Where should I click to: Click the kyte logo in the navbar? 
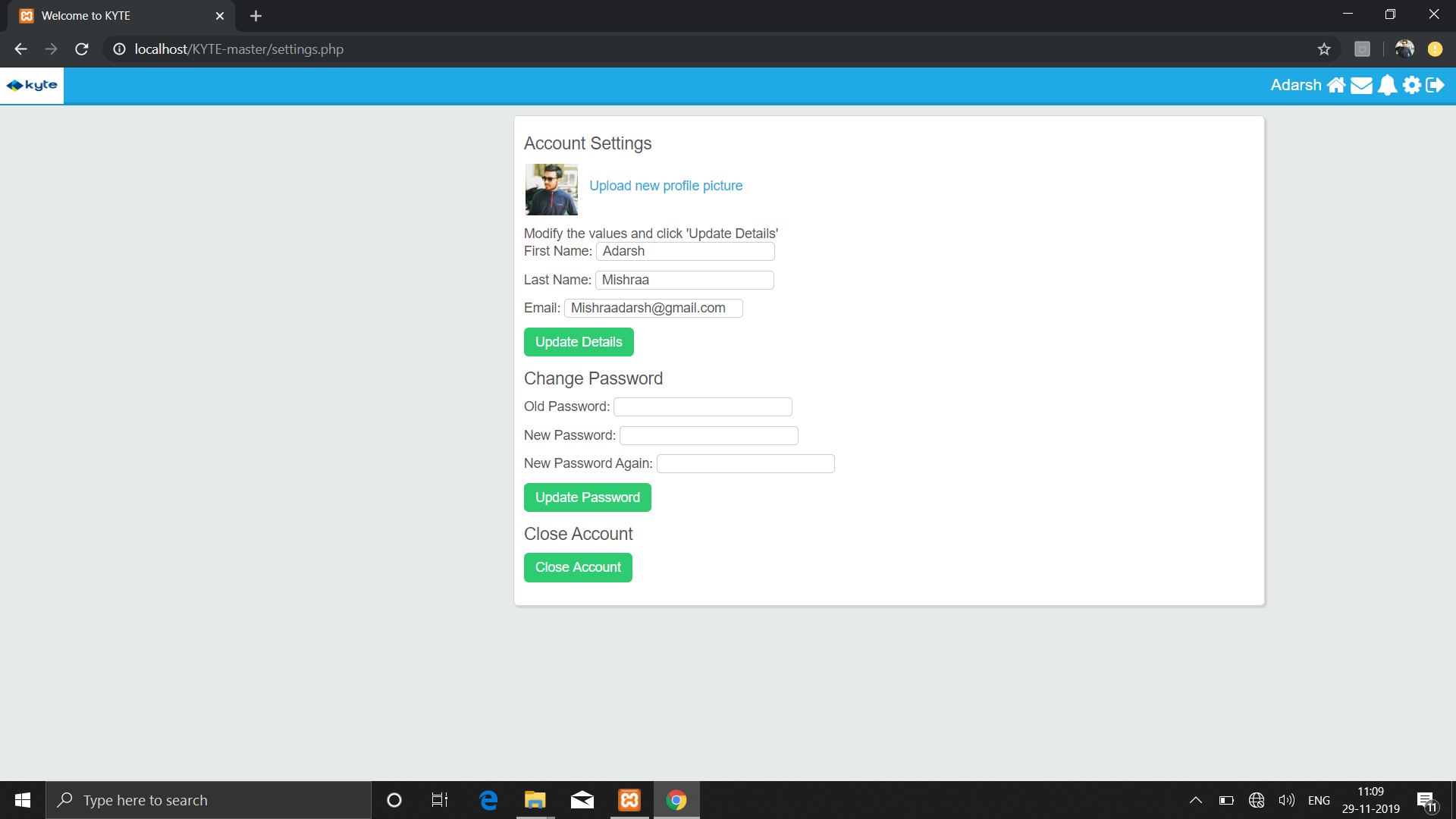pyautogui.click(x=32, y=85)
